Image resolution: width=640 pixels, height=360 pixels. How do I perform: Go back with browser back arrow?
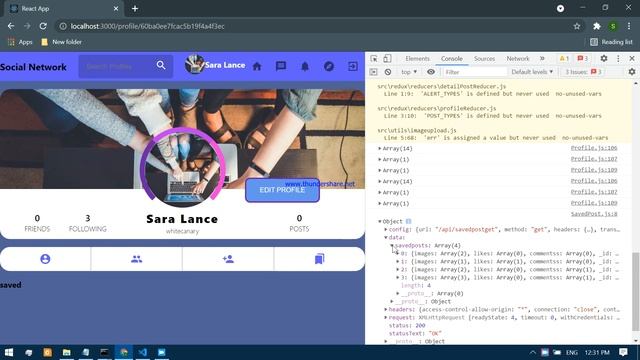(11, 26)
